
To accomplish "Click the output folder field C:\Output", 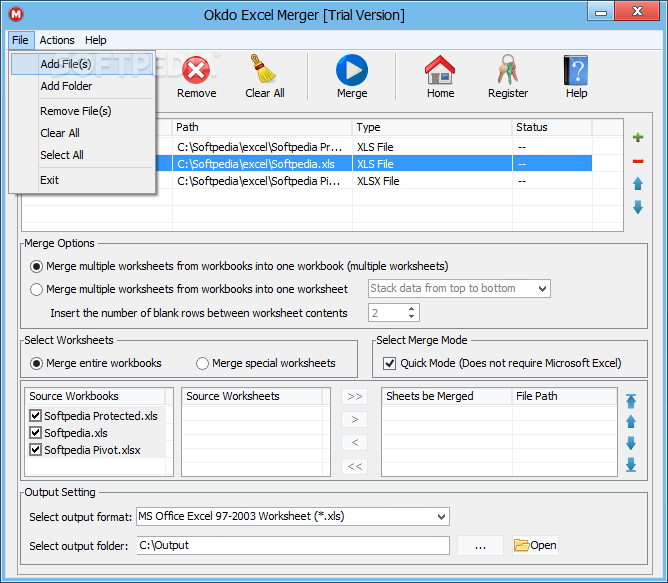I will click(x=293, y=545).
